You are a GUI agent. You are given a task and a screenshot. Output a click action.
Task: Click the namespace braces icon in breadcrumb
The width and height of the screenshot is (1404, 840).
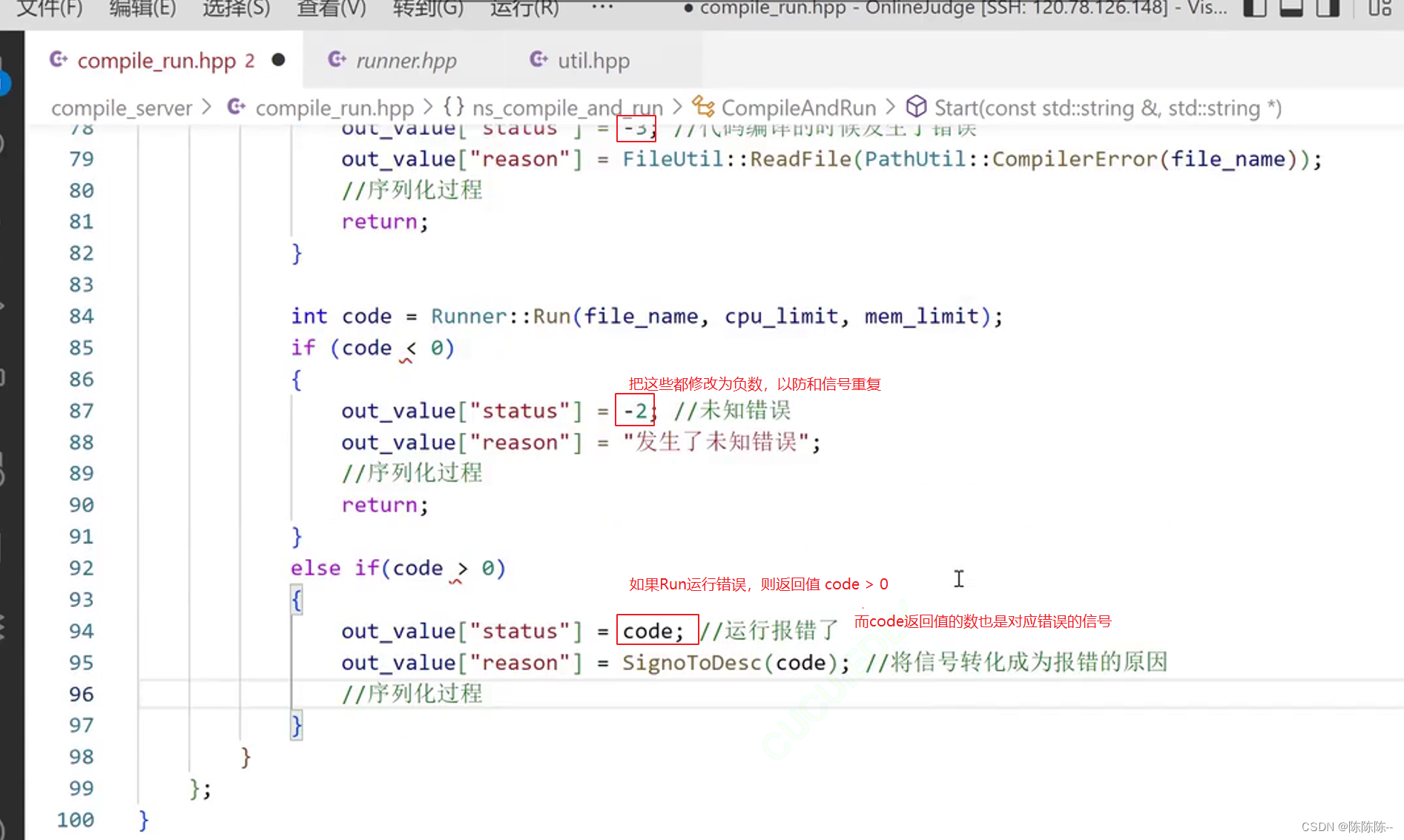[x=454, y=107]
